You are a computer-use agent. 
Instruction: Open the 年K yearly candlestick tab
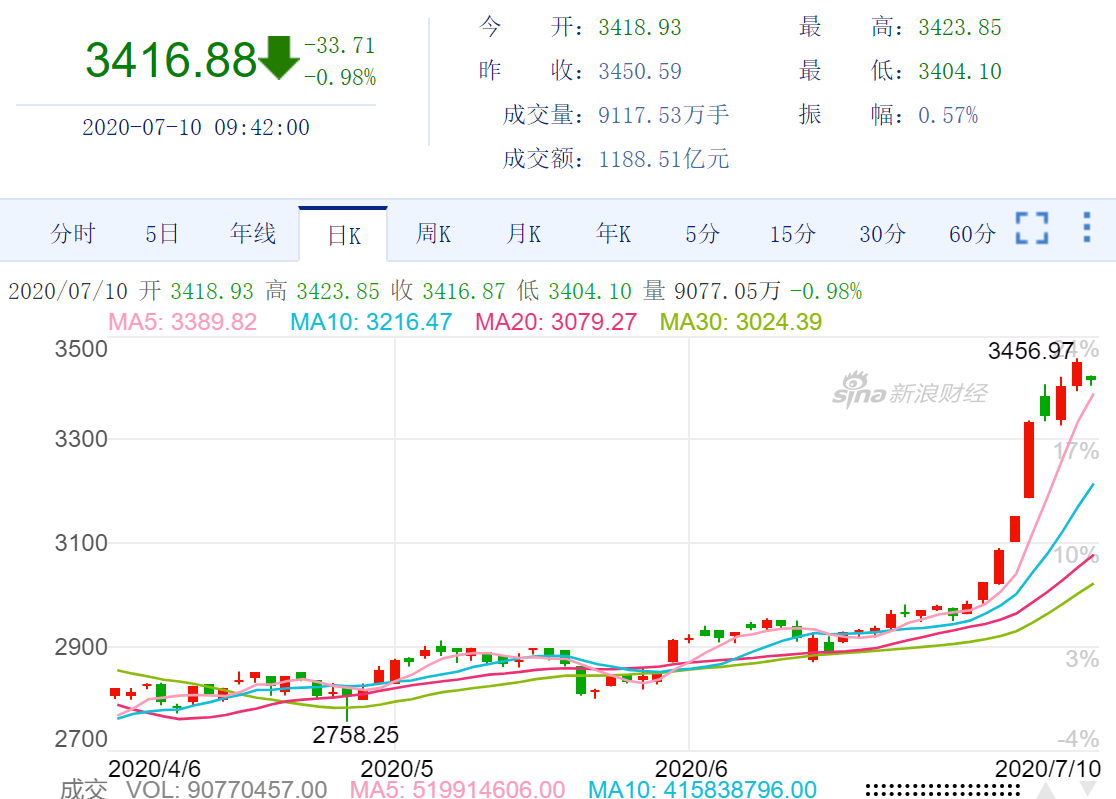point(613,234)
